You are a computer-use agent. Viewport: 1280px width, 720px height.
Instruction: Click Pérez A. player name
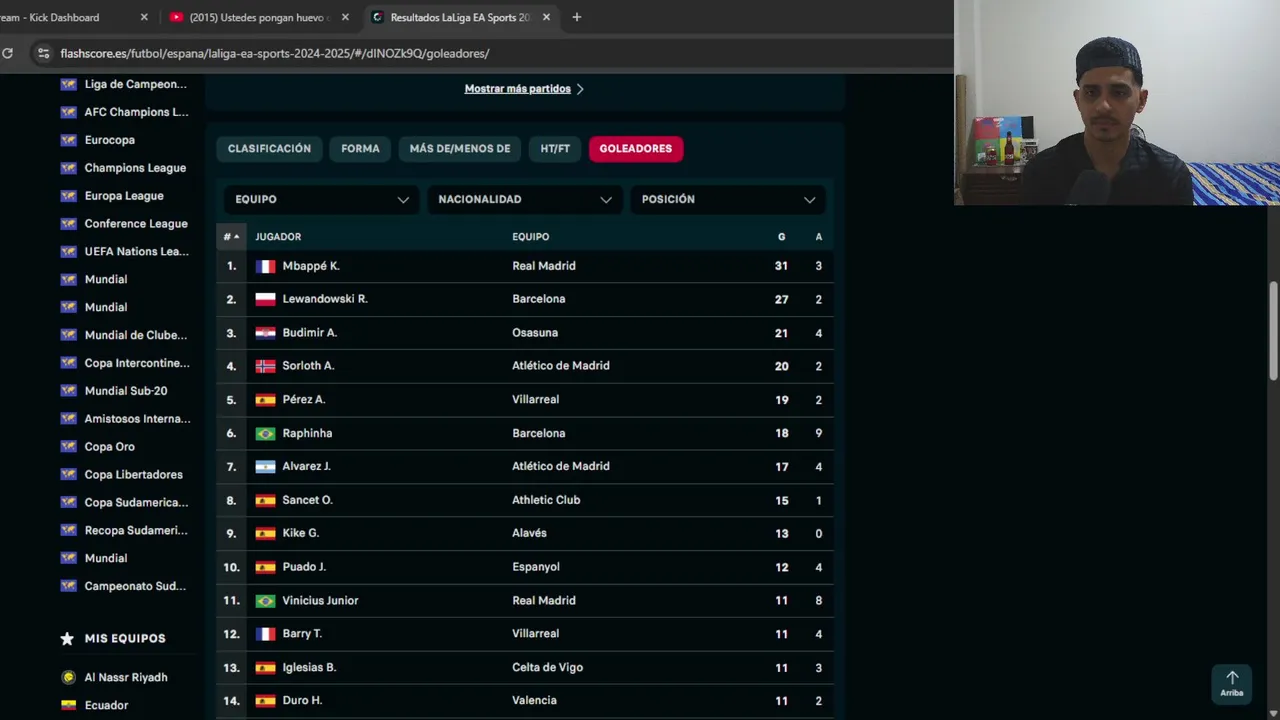click(304, 400)
